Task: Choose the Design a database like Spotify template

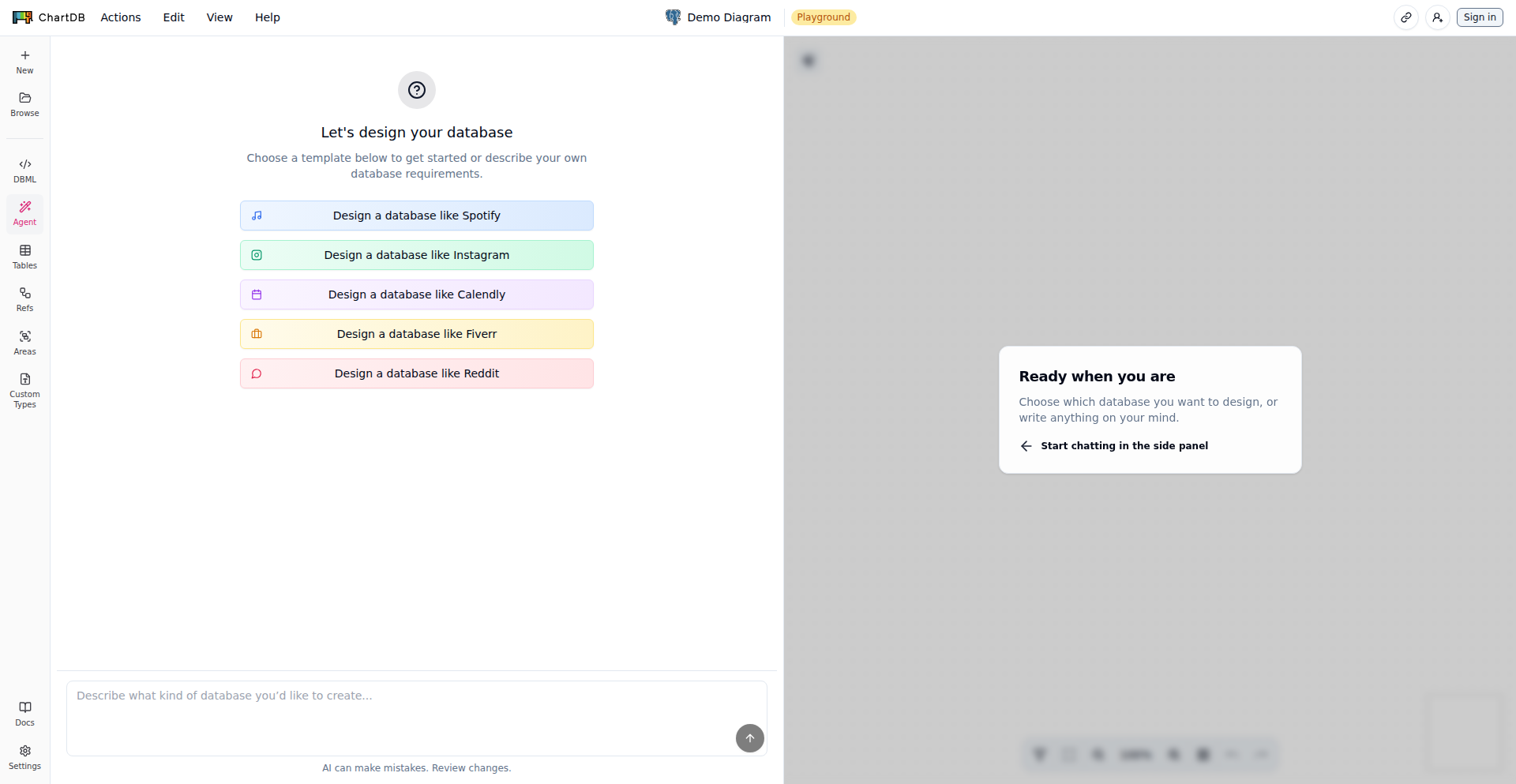Action: (x=417, y=216)
